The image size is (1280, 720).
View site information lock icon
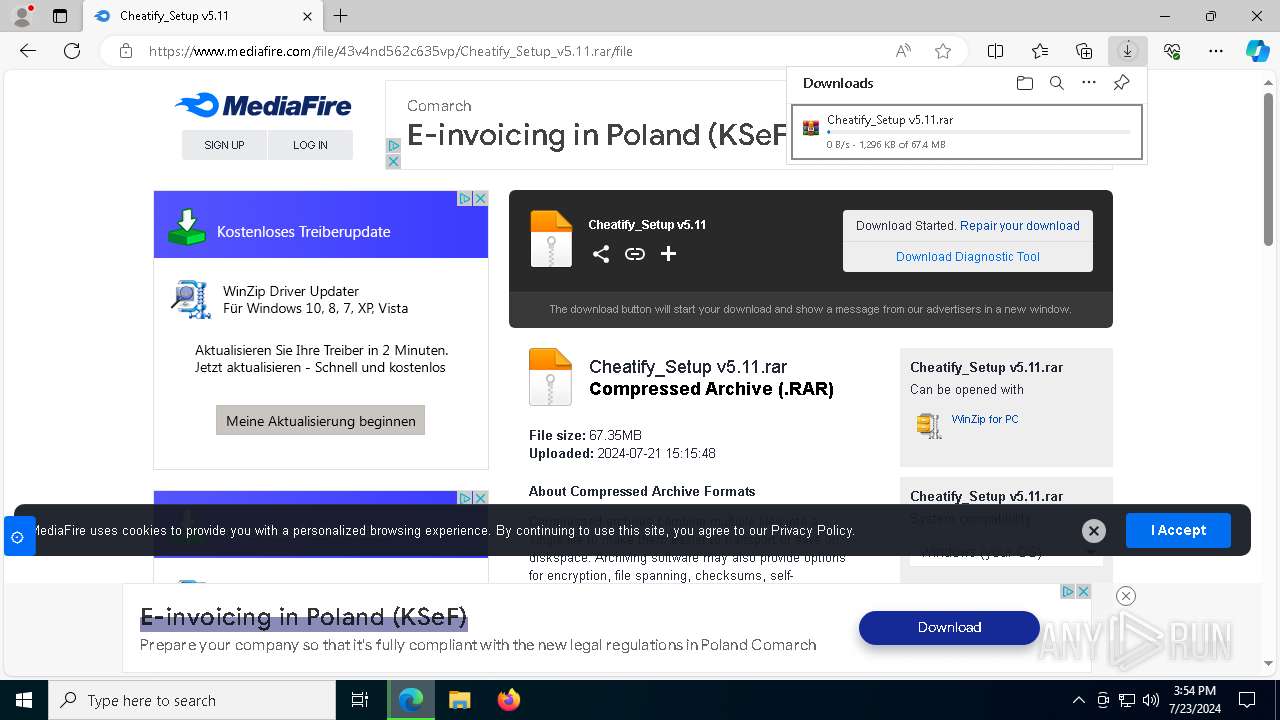[x=126, y=51]
